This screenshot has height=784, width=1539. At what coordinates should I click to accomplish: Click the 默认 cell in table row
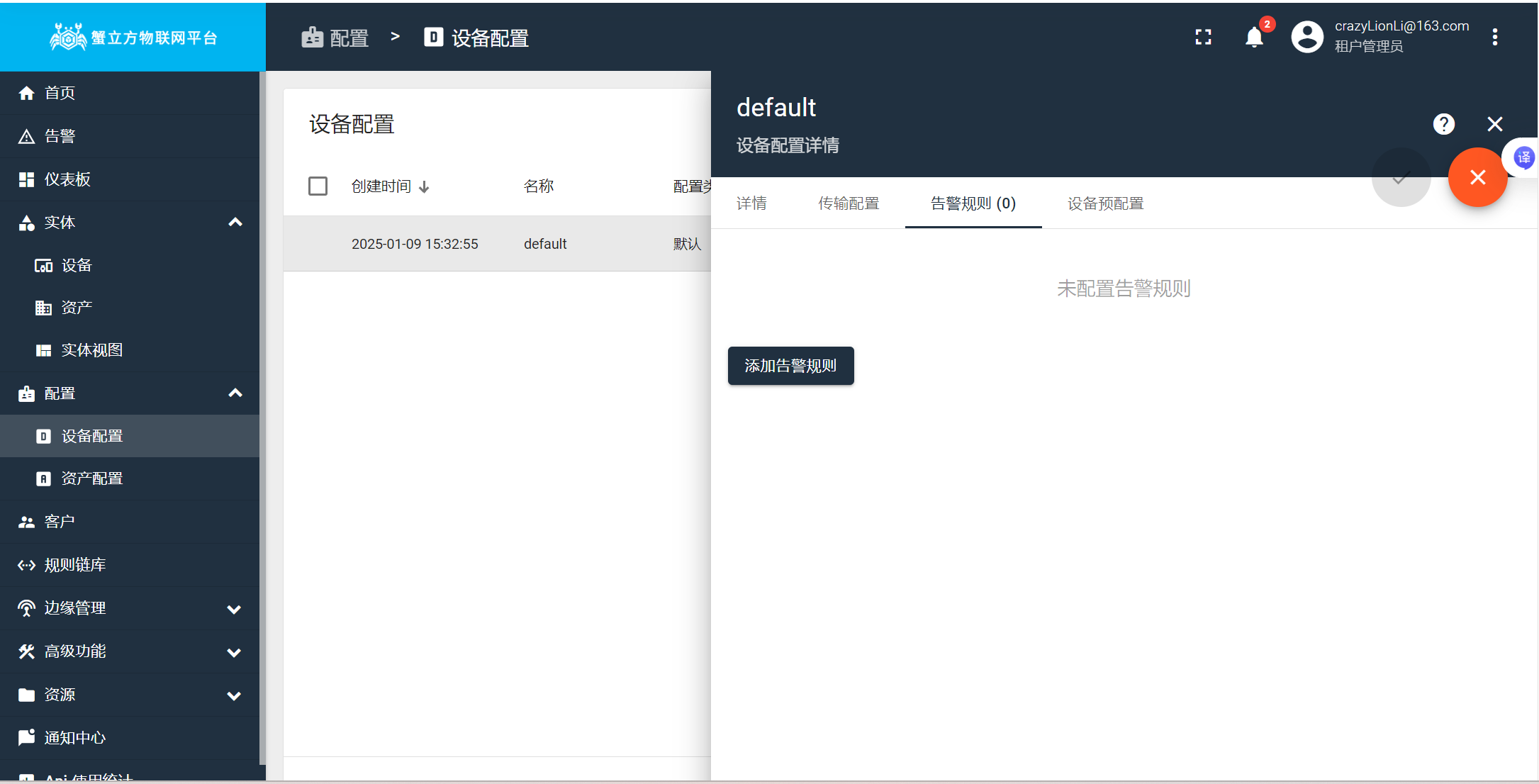pyautogui.click(x=687, y=244)
